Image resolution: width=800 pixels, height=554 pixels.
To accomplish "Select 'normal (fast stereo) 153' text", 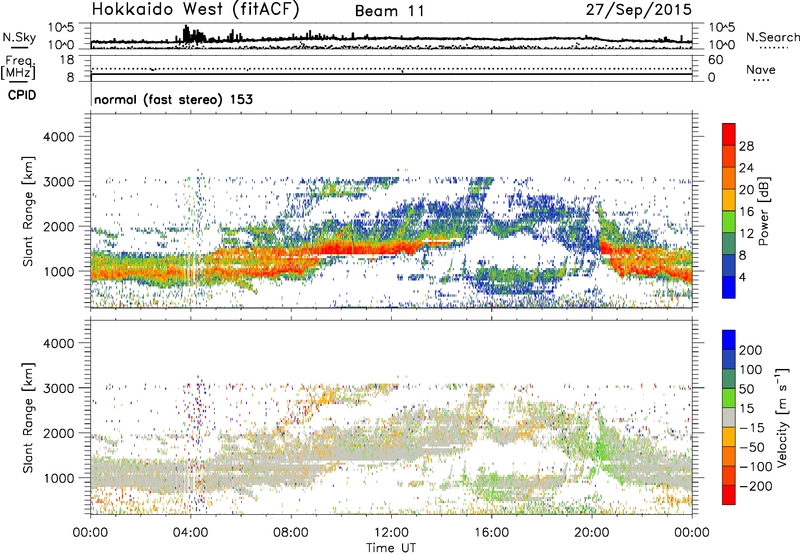I will point(173,99).
